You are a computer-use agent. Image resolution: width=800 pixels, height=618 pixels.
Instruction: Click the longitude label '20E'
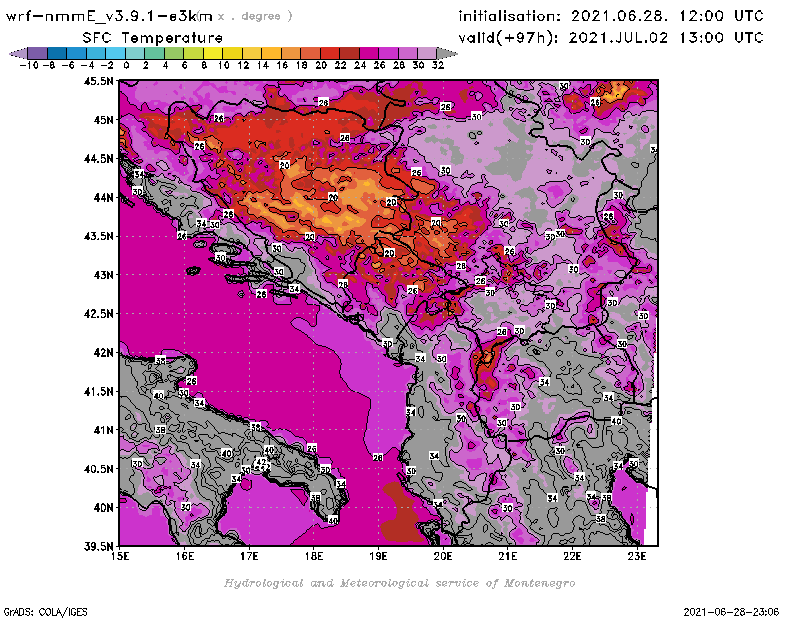443,556
